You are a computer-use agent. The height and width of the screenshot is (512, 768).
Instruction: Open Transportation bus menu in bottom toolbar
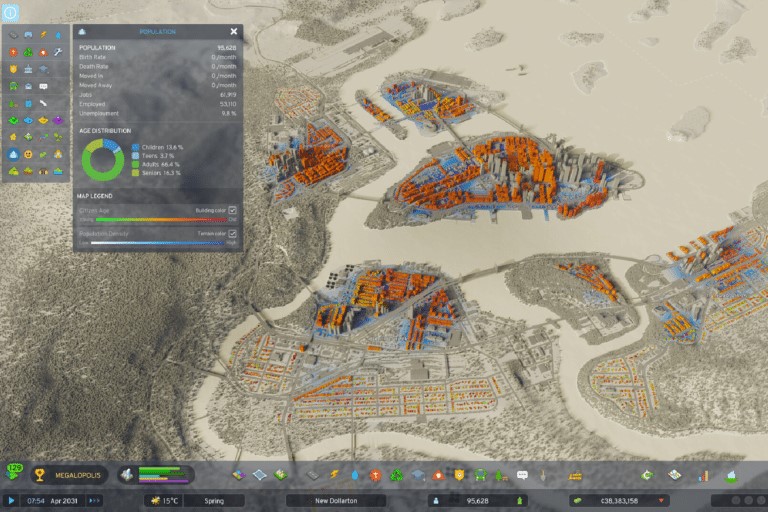(480, 475)
